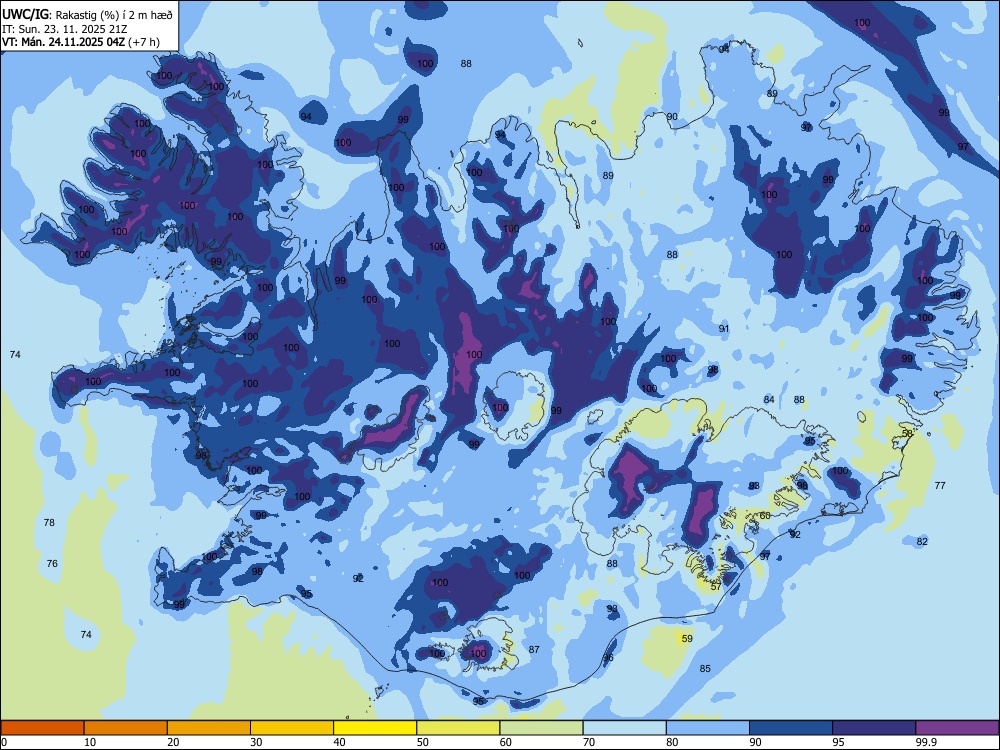Click the 10–20 orange legend swatch
This screenshot has height=750, width=1000.
click(126, 728)
